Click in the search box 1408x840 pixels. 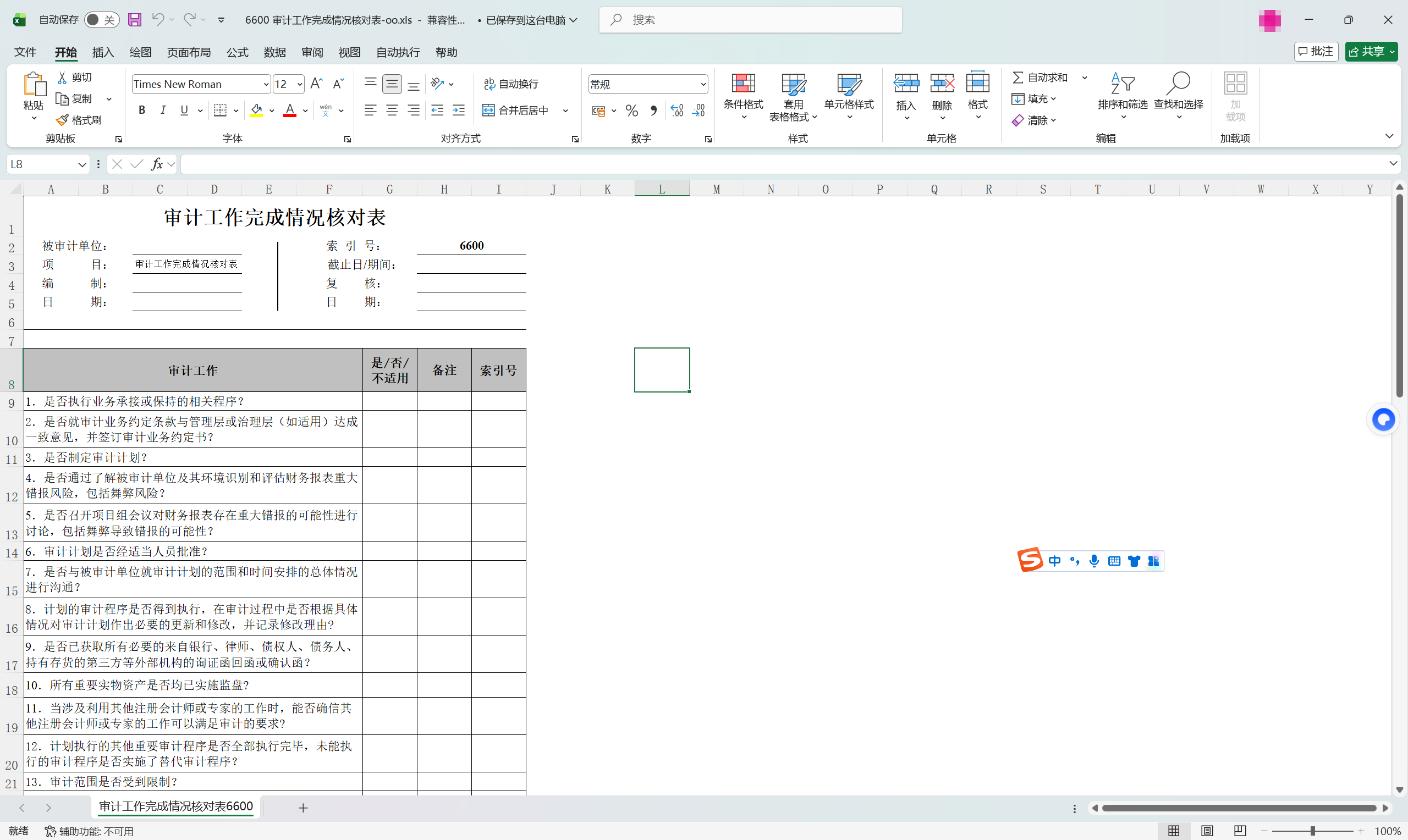point(750,20)
